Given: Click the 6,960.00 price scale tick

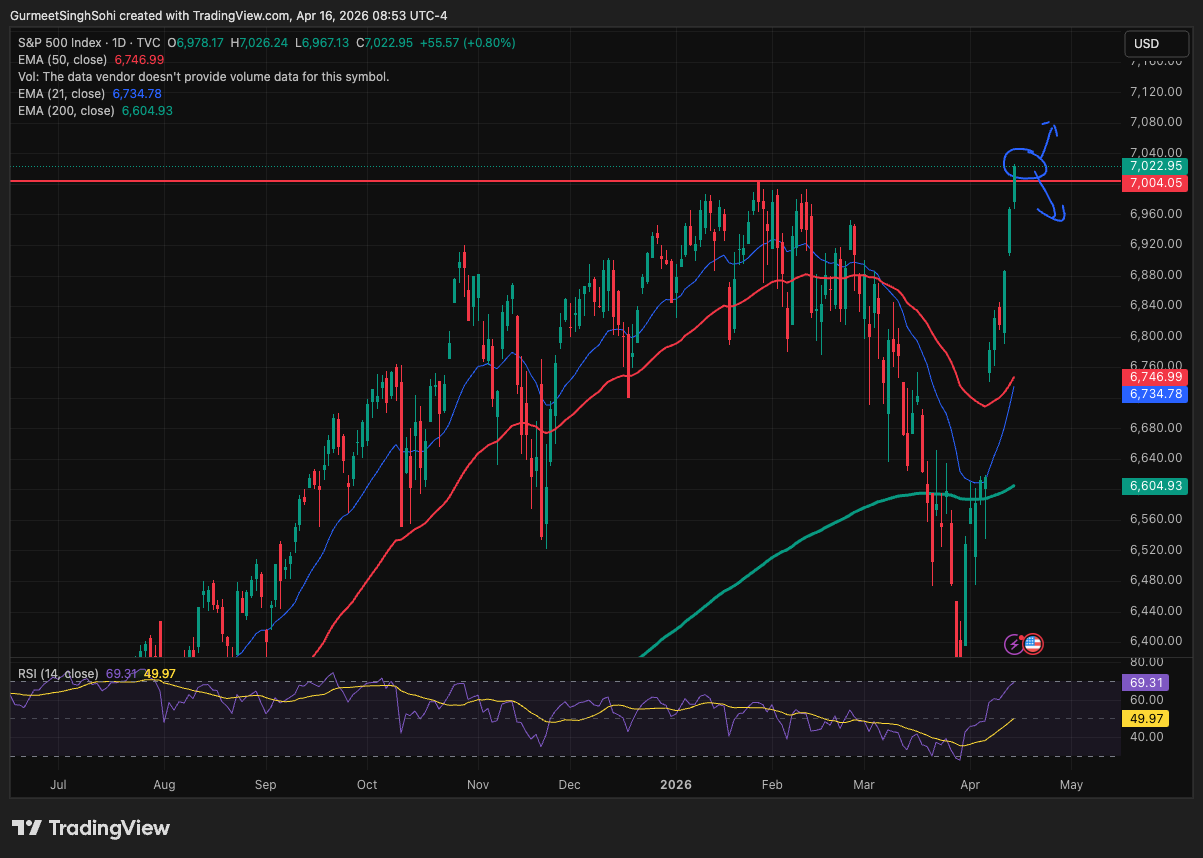Looking at the screenshot, I should [x=1154, y=214].
